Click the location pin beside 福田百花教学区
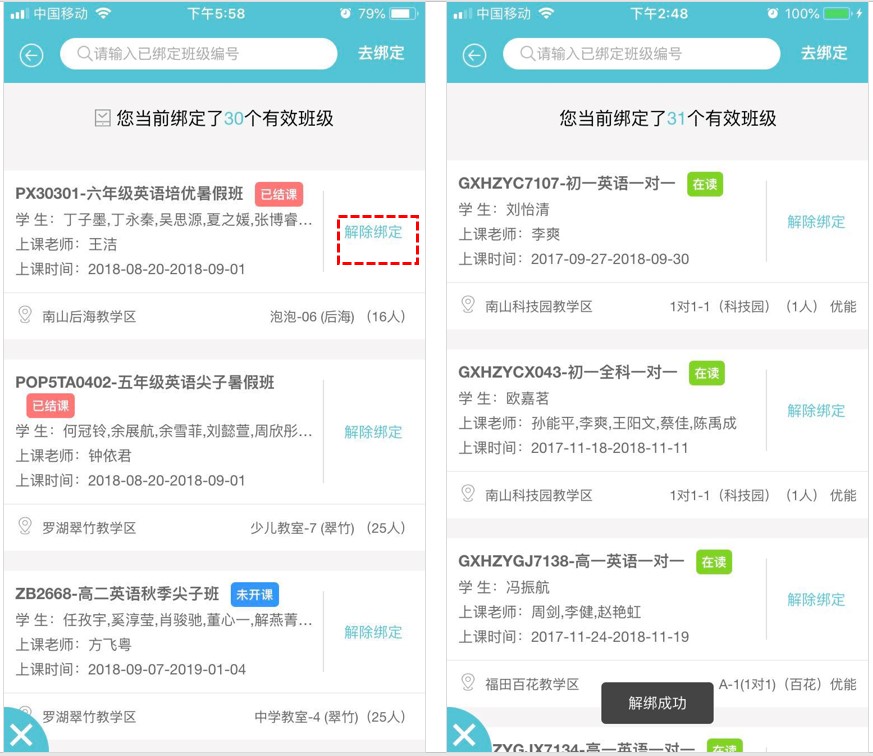 pyautogui.click(x=468, y=683)
